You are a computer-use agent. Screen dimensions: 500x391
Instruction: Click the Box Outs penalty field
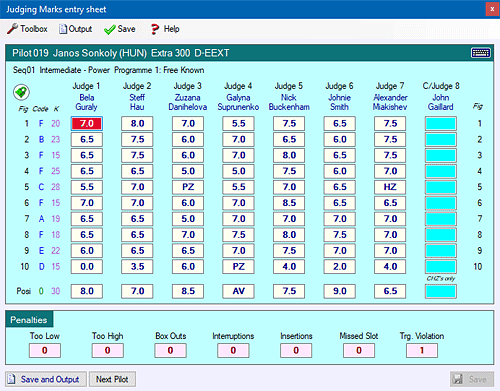click(170, 351)
